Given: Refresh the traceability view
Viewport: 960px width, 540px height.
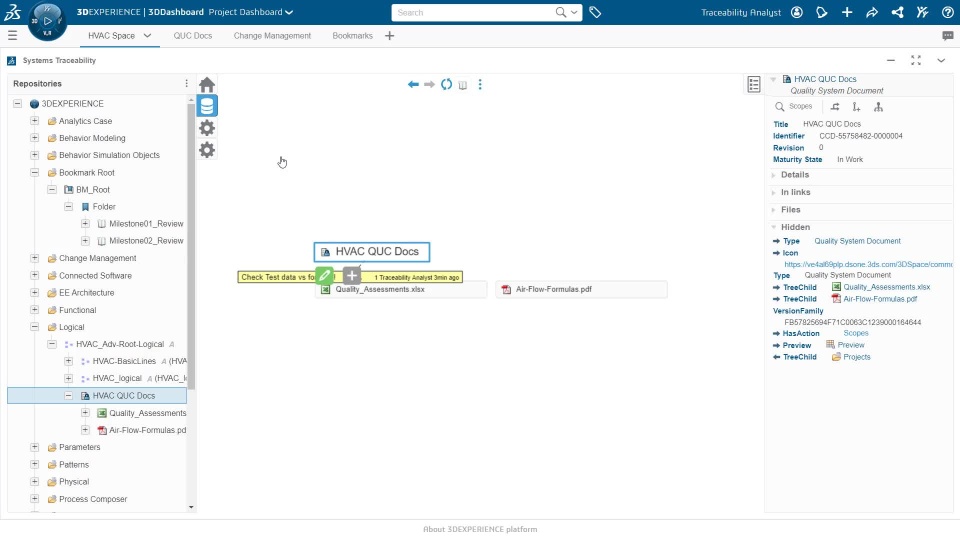Looking at the screenshot, I should point(446,84).
